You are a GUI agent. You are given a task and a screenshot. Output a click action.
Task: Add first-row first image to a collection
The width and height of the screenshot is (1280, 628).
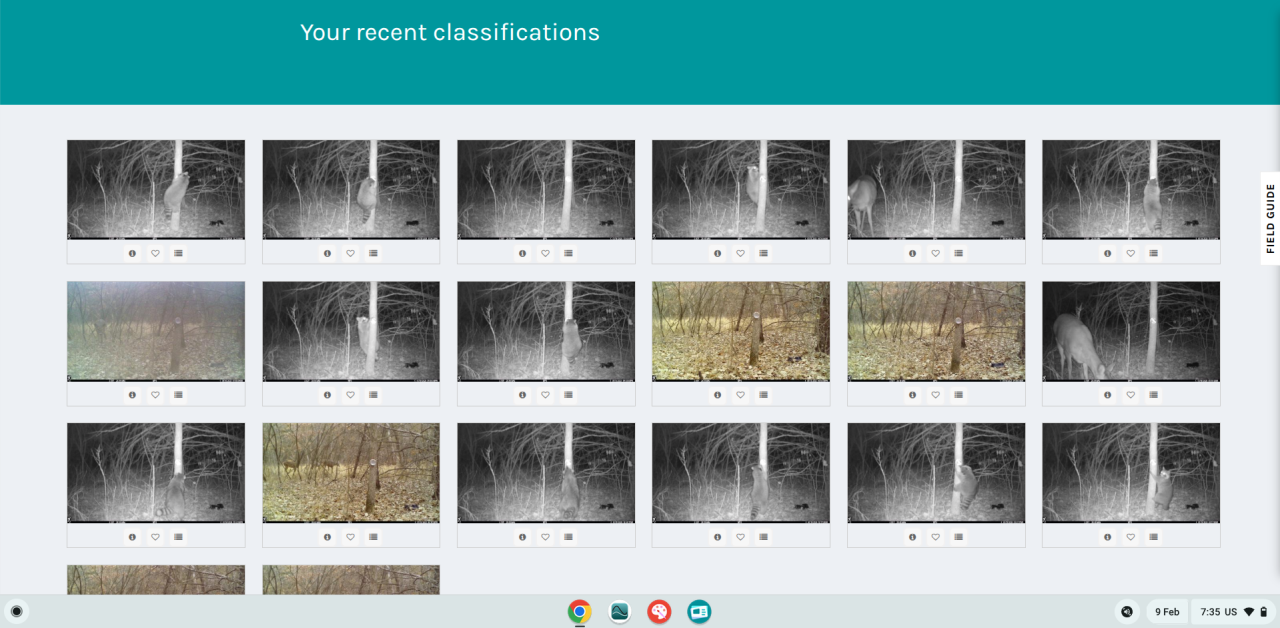[178, 253]
